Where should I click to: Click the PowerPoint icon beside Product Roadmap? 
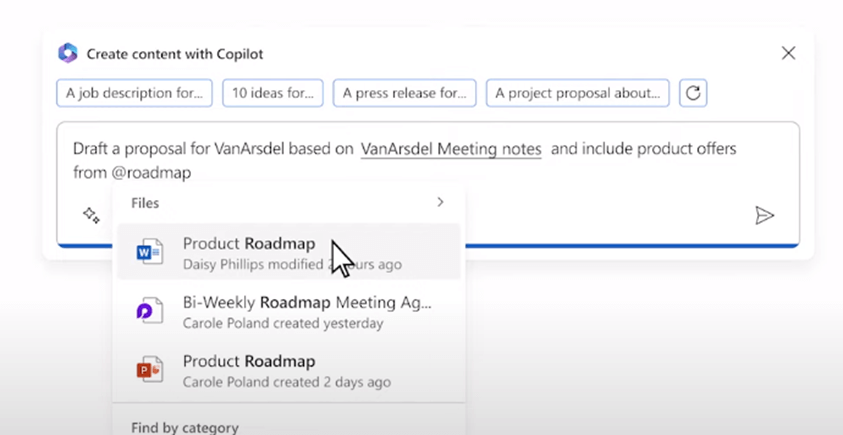click(x=150, y=370)
